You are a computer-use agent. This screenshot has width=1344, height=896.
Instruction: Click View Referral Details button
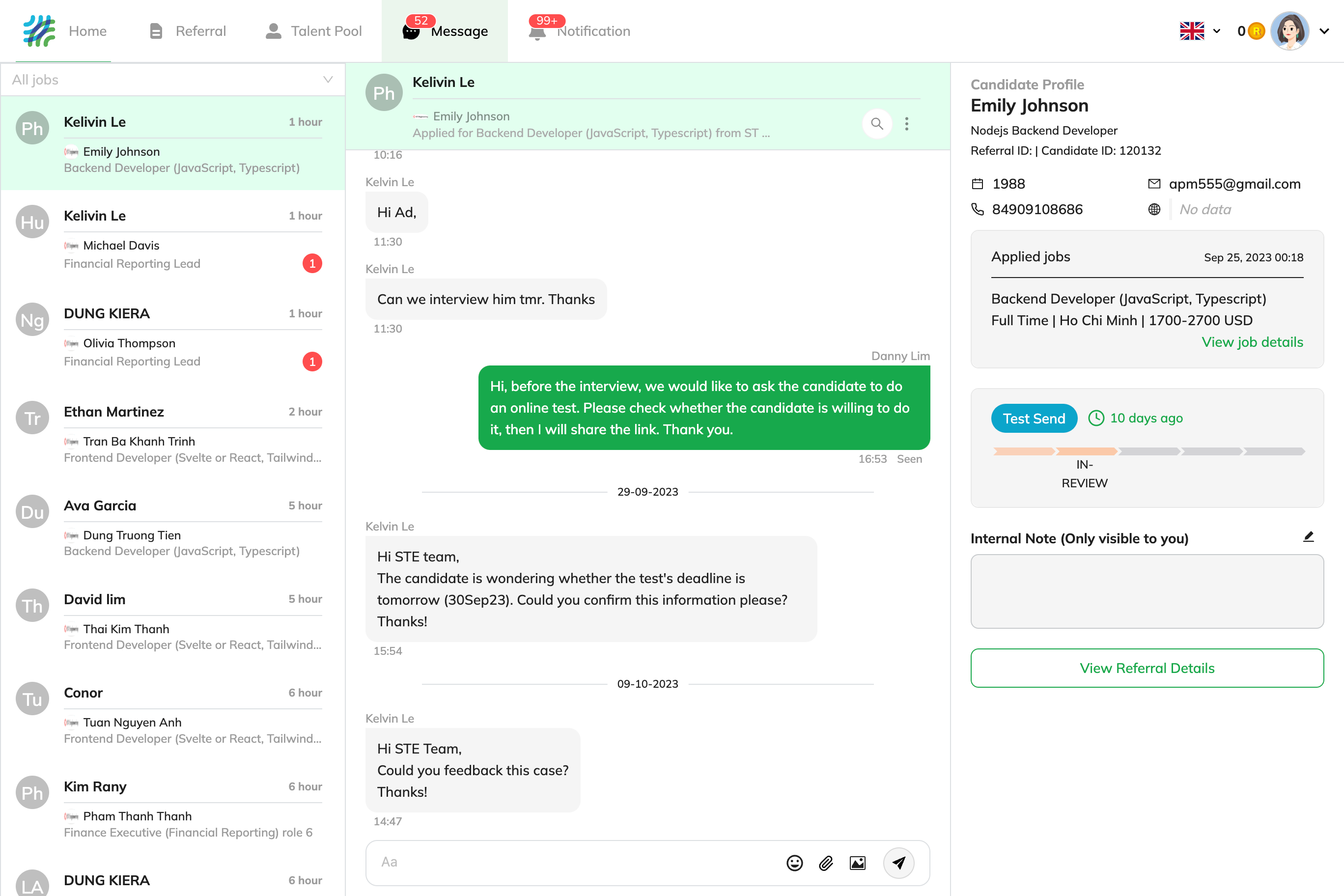pyautogui.click(x=1147, y=668)
